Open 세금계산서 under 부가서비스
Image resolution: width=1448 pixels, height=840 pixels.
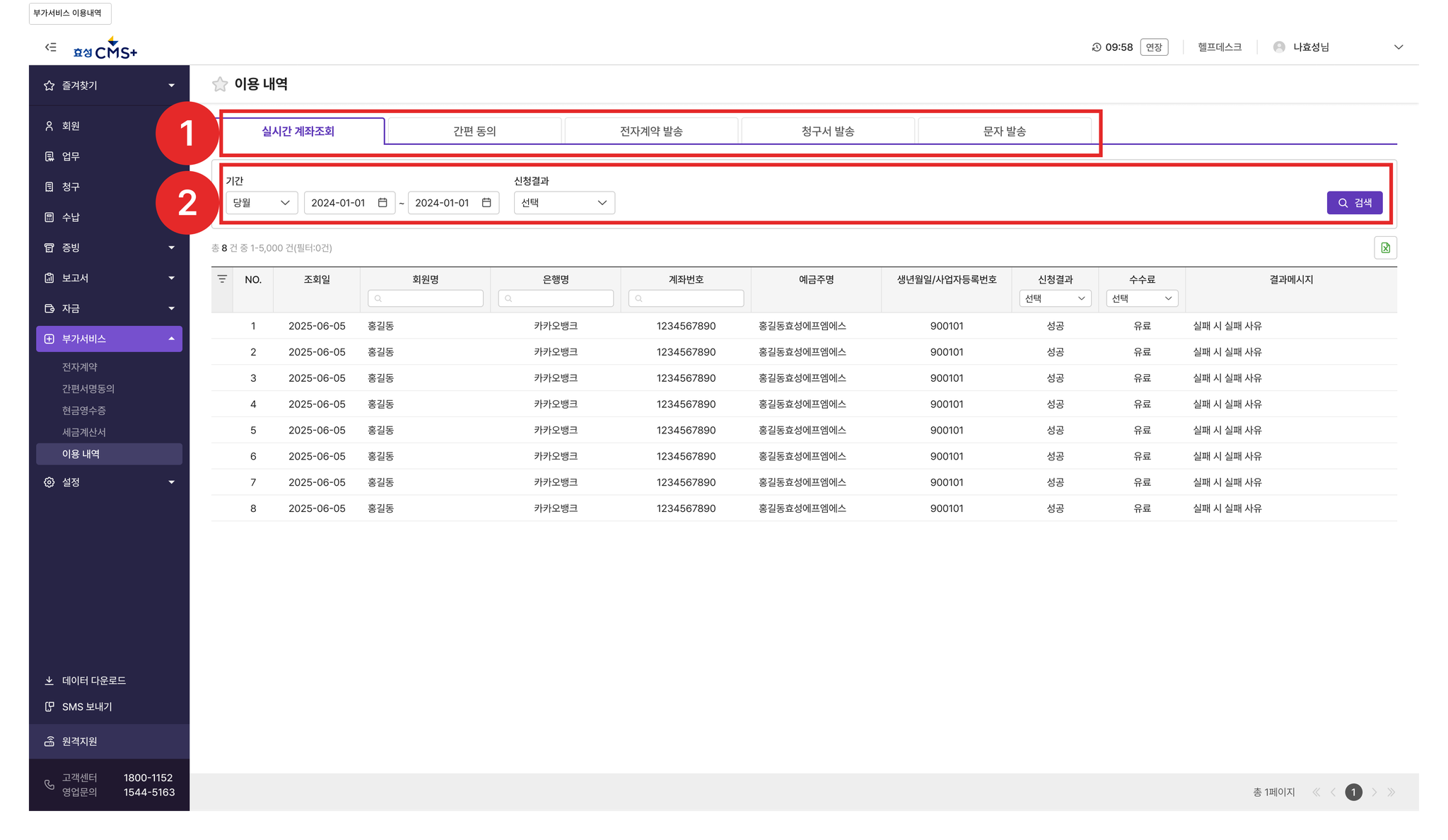coord(84,432)
